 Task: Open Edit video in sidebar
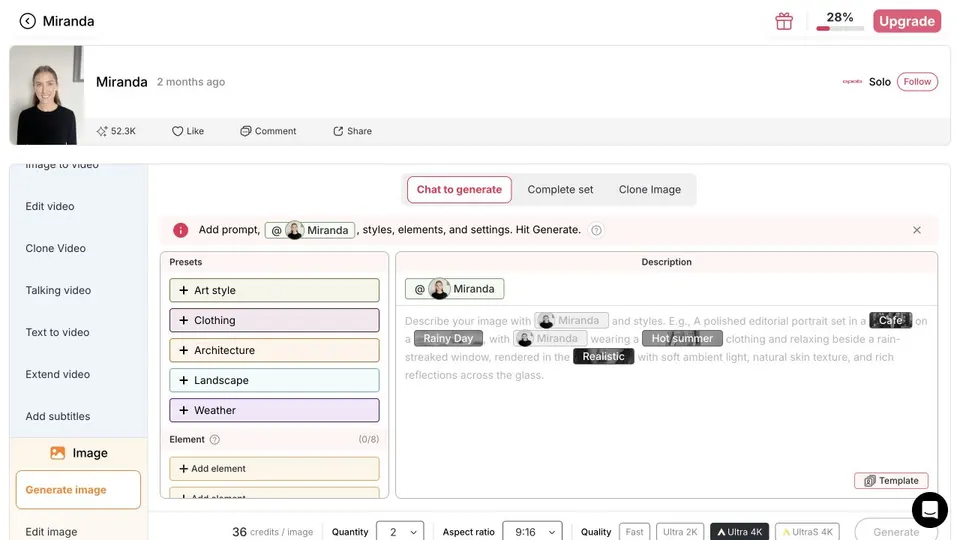coord(50,206)
